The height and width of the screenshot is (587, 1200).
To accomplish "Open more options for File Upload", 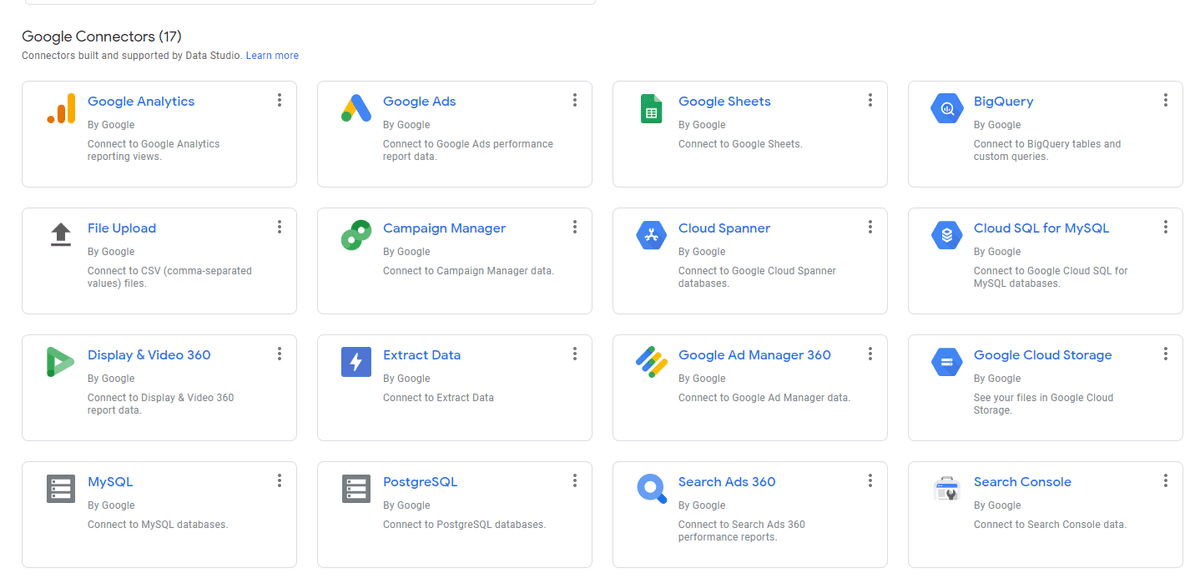I will (x=279, y=227).
